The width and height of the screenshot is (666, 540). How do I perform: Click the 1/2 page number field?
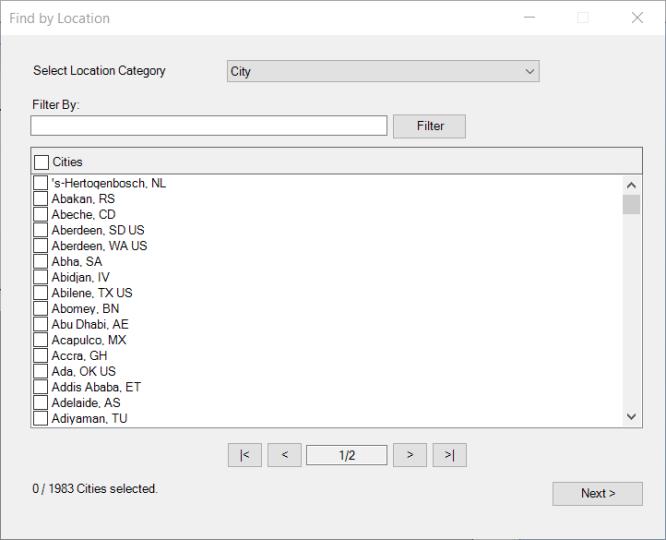346,455
